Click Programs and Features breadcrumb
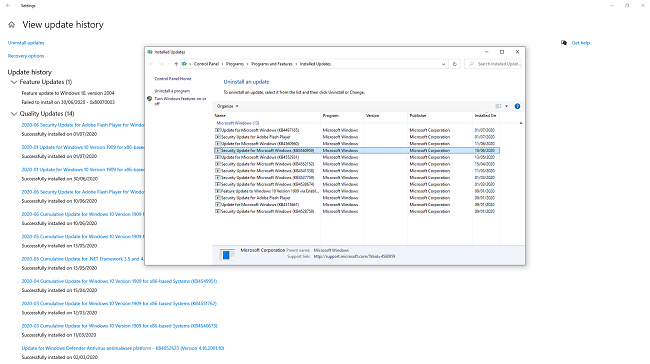The height and width of the screenshot is (364, 650). [x=272, y=64]
